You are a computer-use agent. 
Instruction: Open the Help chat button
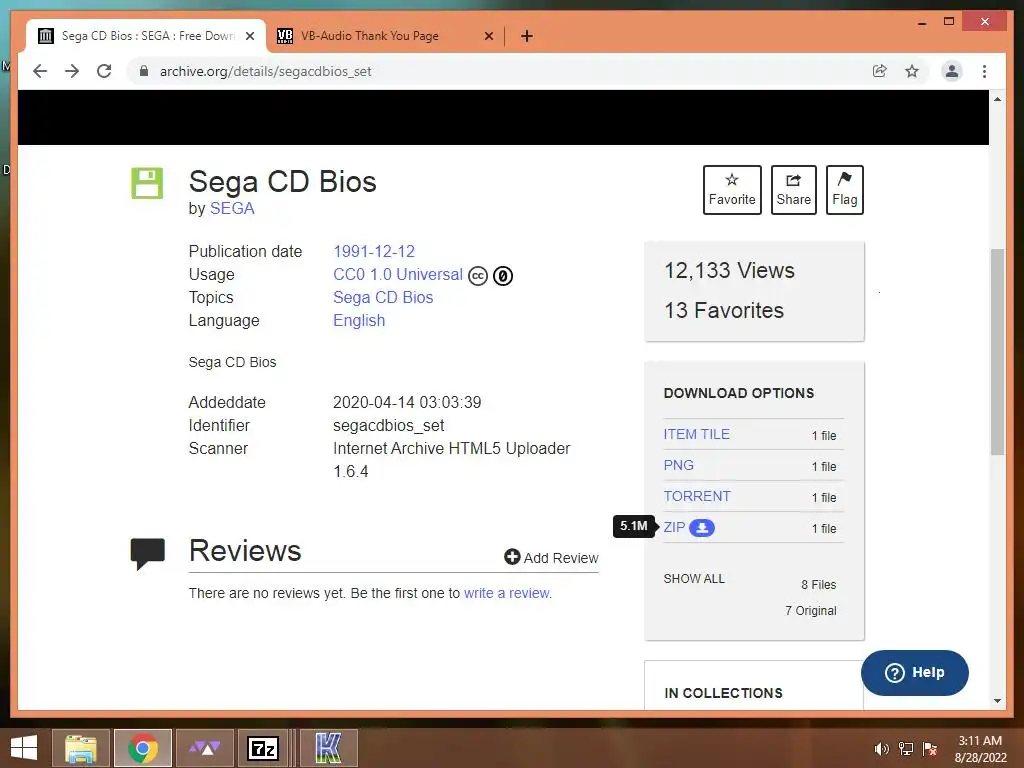tap(914, 673)
